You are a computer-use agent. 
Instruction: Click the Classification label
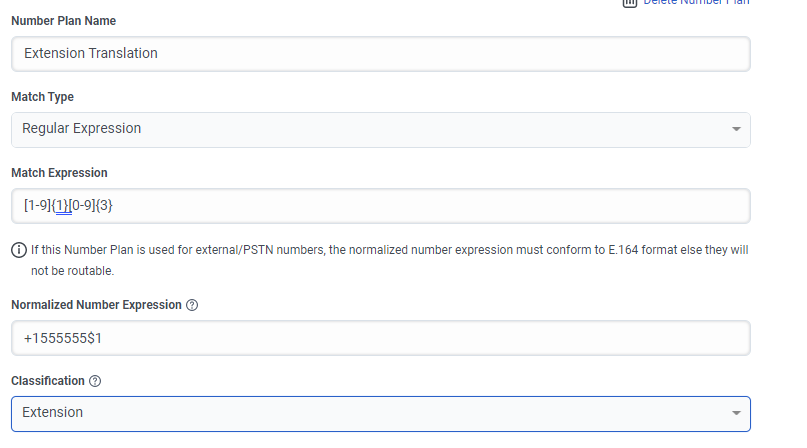47,381
